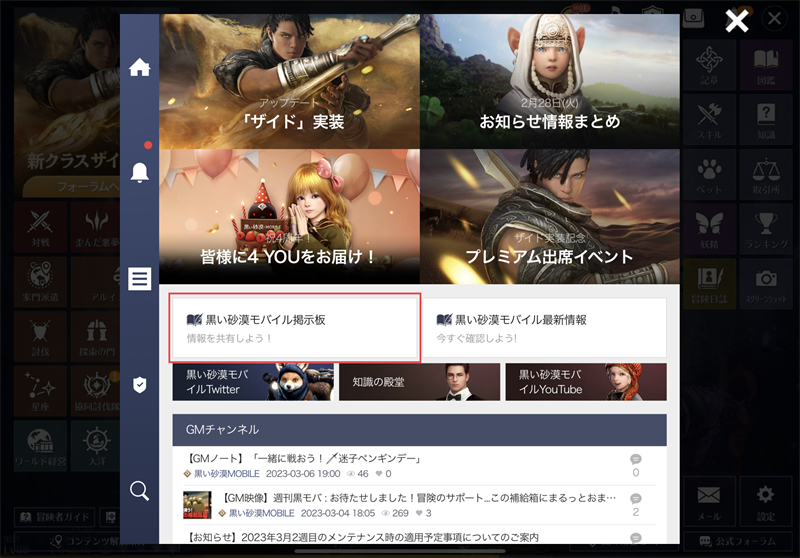Open the shield check icon in sidebar
The image size is (800, 558).
tap(139, 385)
